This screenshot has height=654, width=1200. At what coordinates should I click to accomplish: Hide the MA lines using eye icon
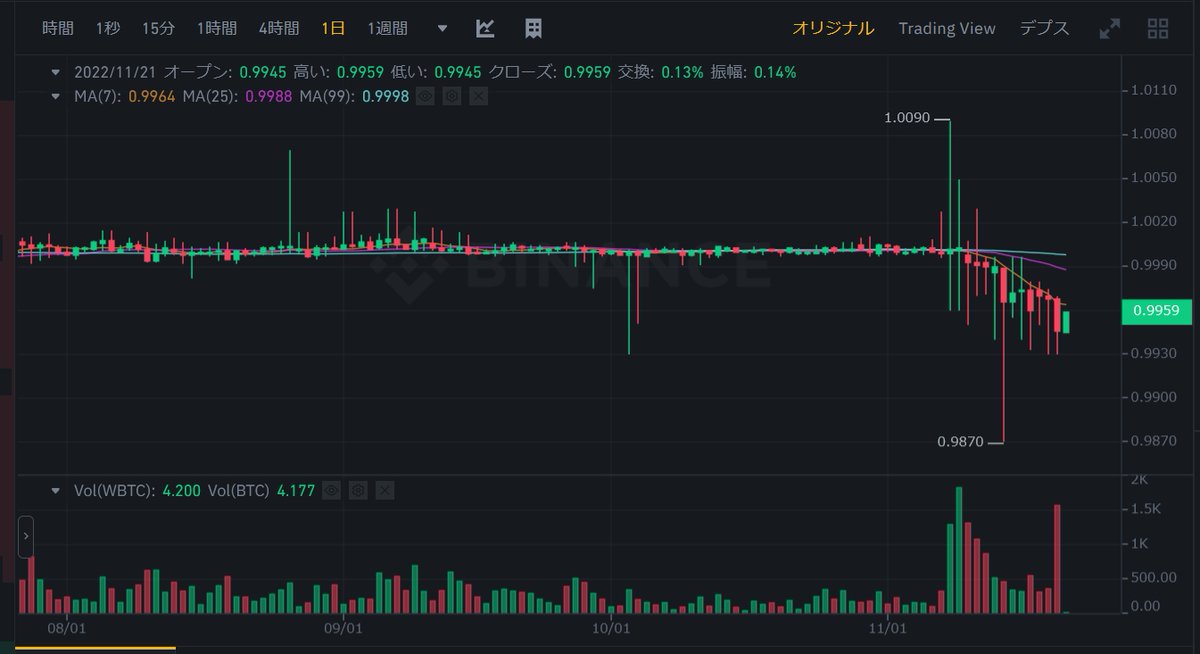[x=426, y=96]
